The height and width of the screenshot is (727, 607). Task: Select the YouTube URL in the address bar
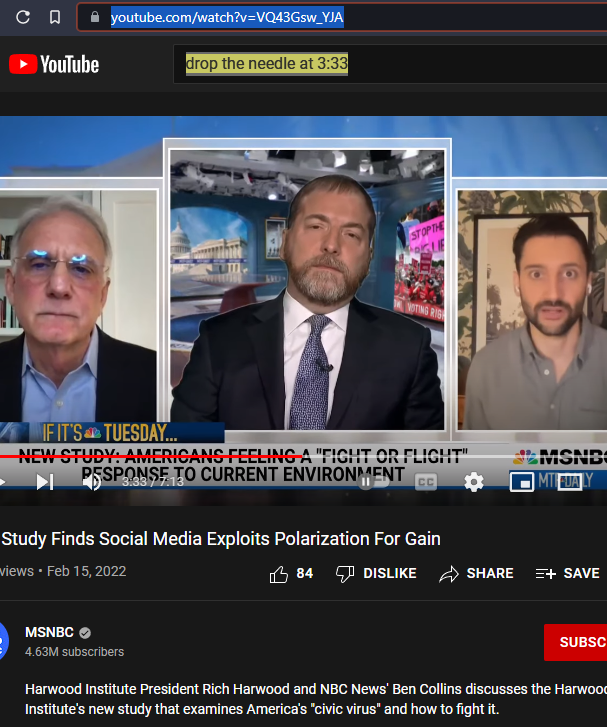pyautogui.click(x=227, y=18)
